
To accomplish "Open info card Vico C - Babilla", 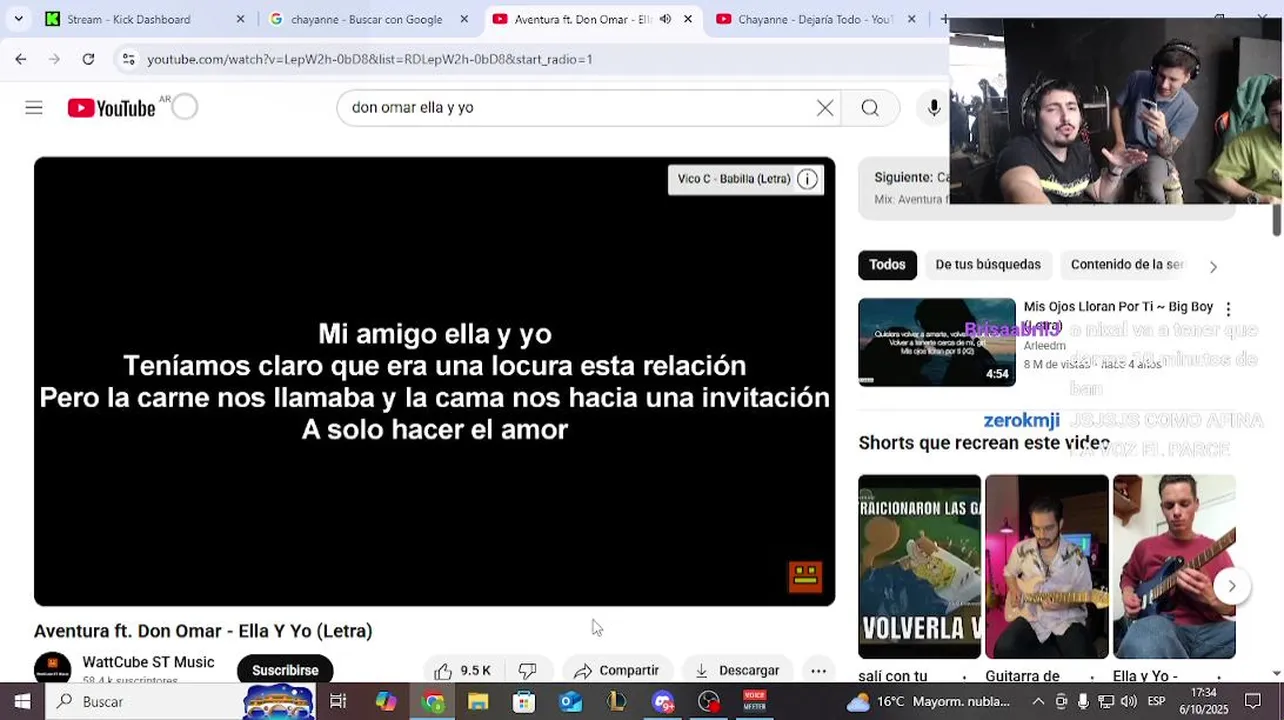I will click(746, 179).
